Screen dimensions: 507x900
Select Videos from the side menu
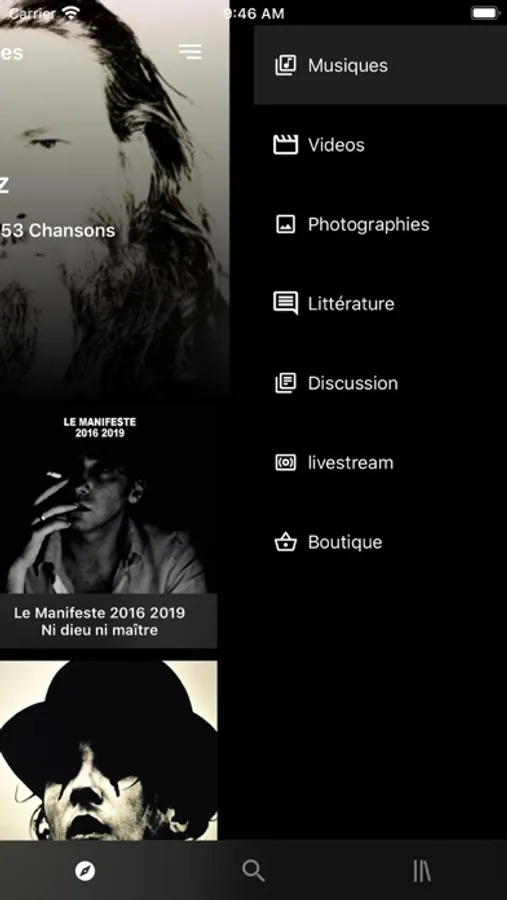click(380, 145)
